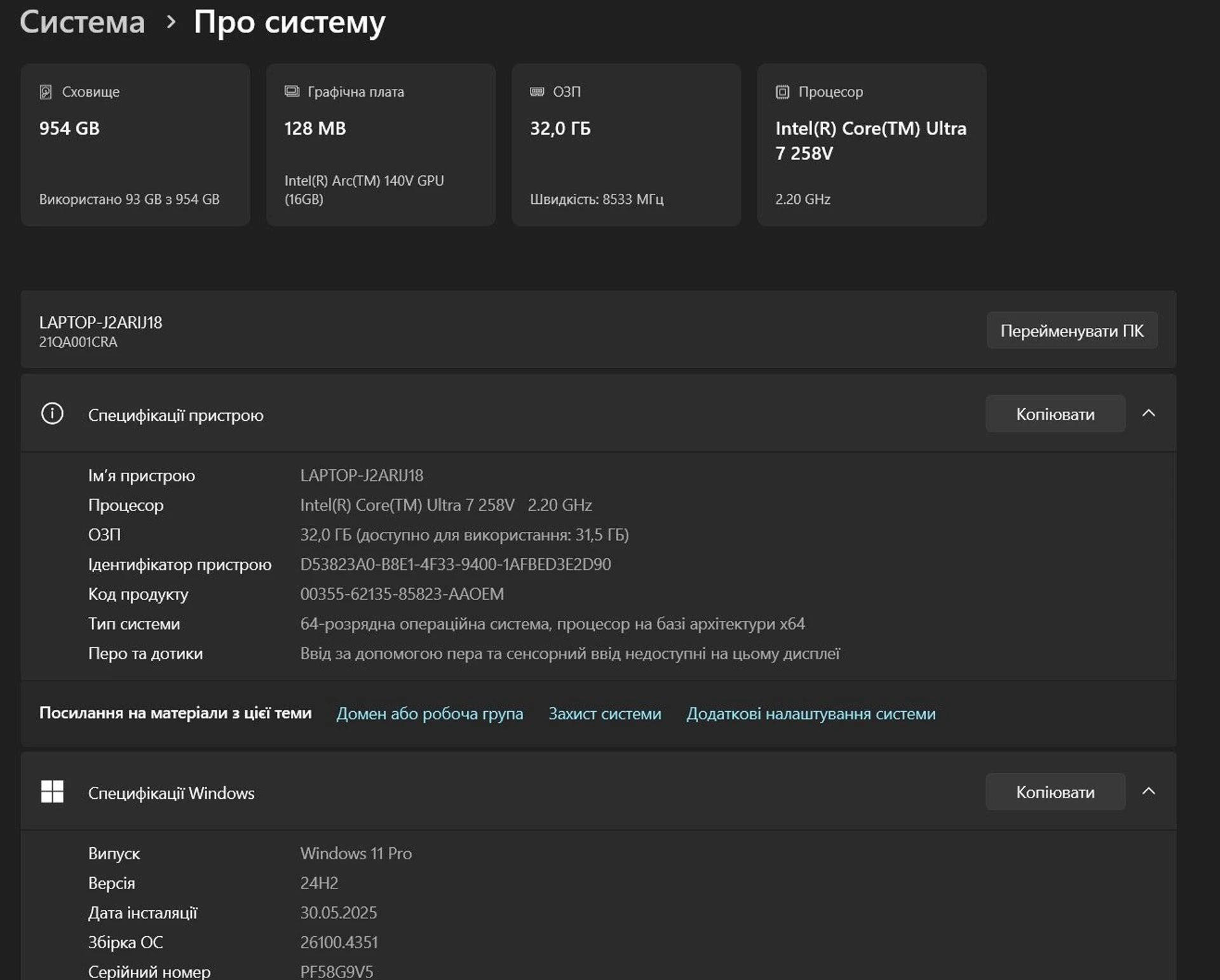The width and height of the screenshot is (1220, 980).
Task: Open the Захист системи link
Action: pos(604,714)
